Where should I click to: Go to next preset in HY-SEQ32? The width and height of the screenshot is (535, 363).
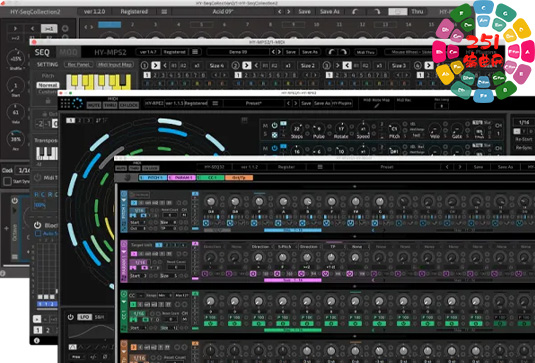[460, 167]
